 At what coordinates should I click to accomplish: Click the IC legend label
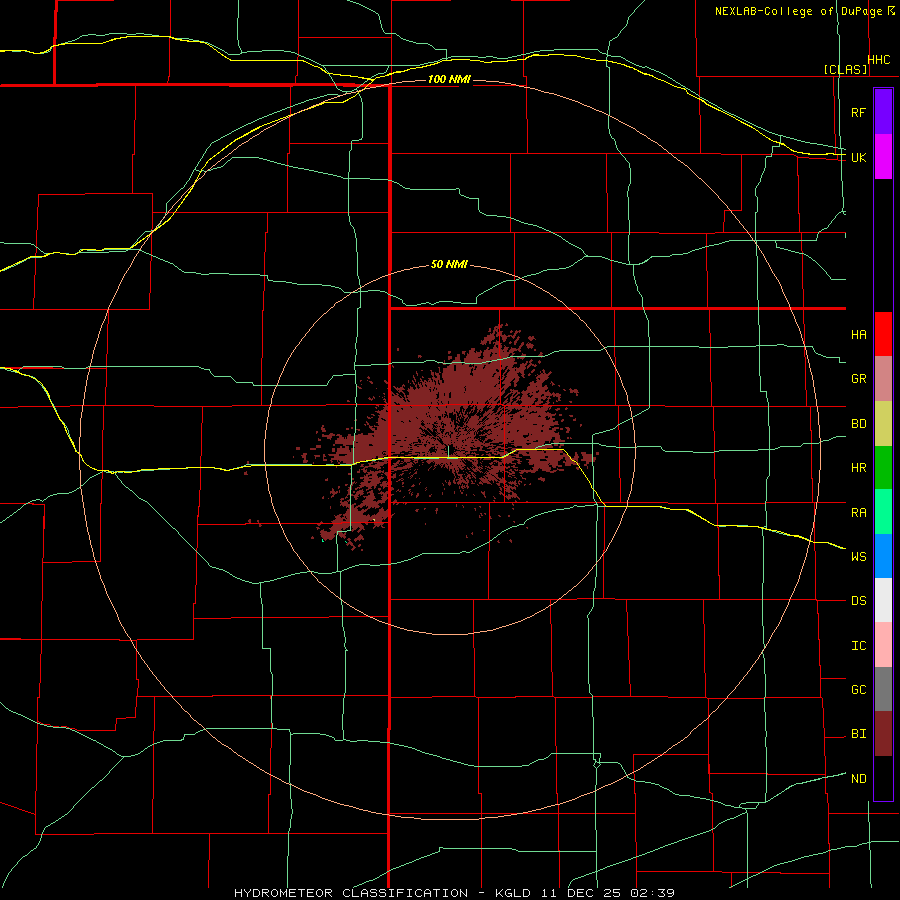[x=858, y=646]
